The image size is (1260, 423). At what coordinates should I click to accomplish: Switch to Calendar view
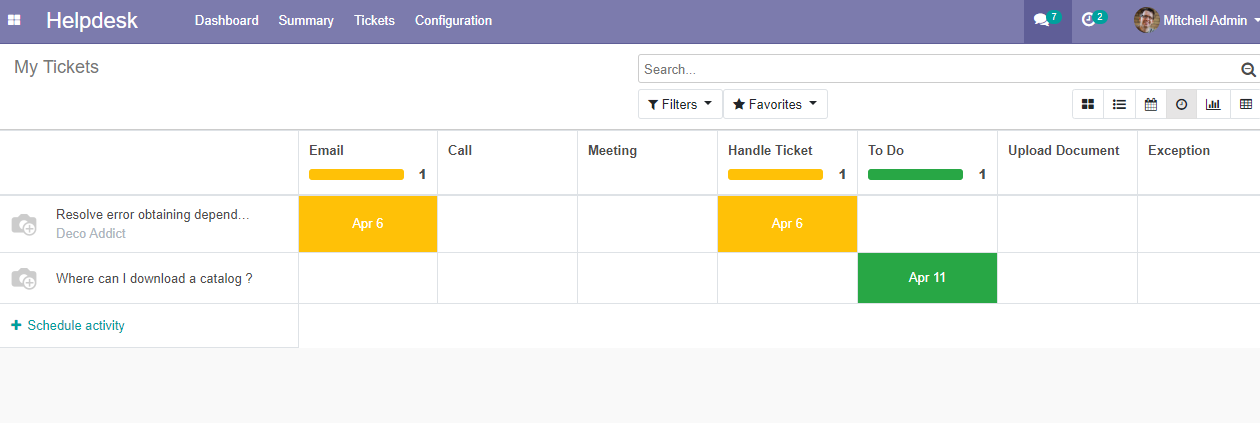tap(1151, 104)
